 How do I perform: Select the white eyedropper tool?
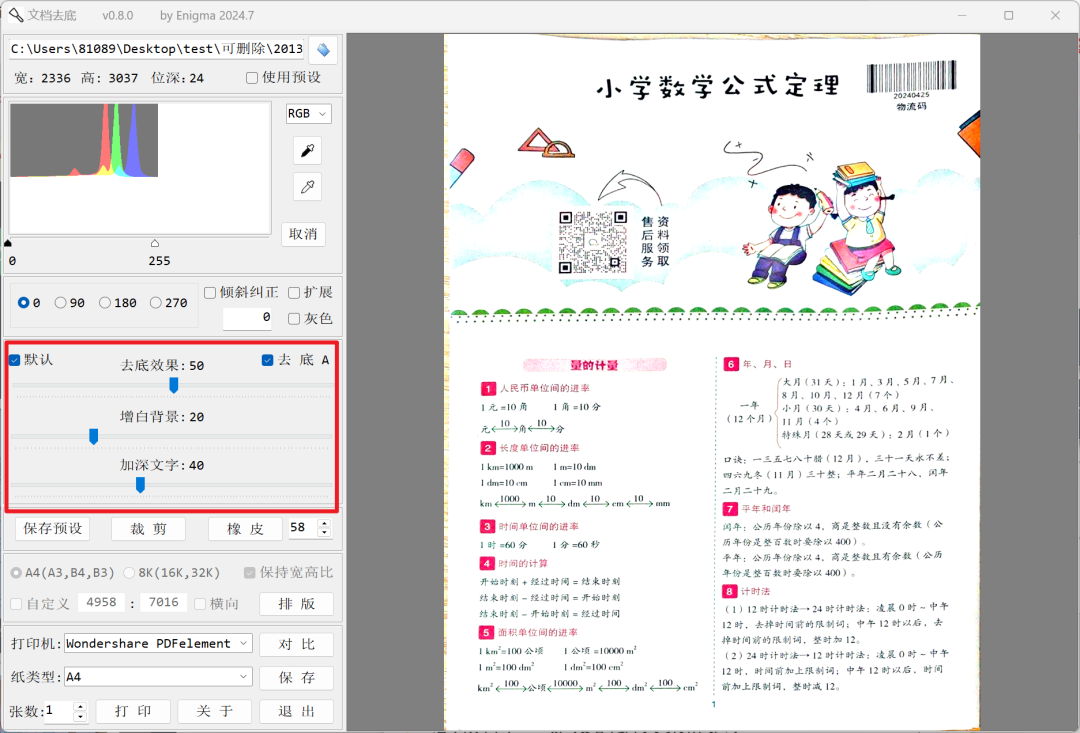pos(308,187)
